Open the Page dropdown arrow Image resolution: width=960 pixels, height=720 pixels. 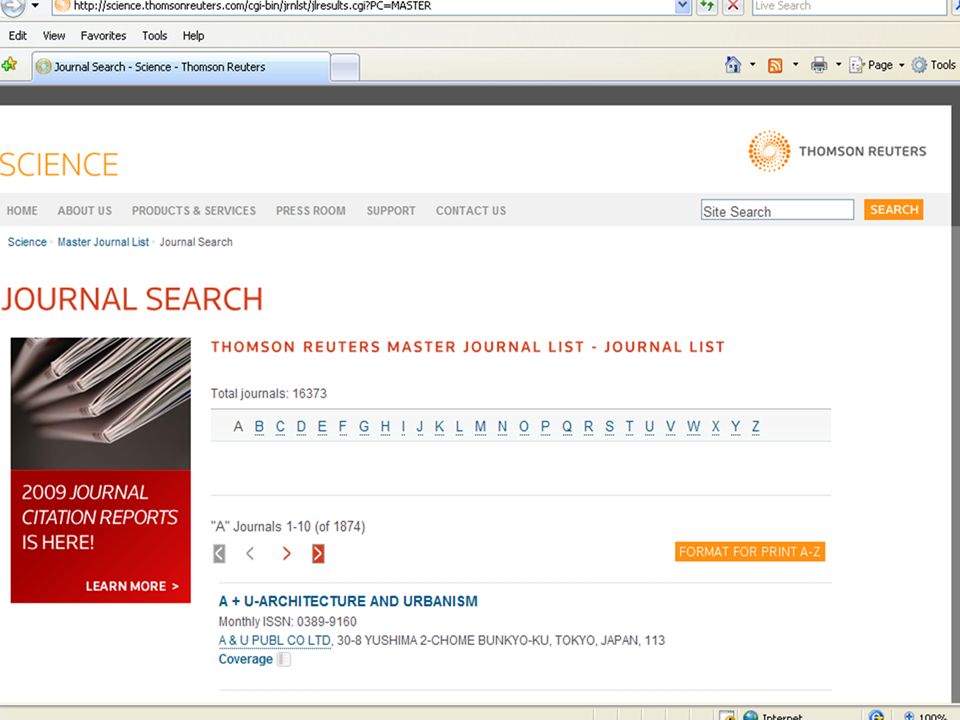pos(901,66)
